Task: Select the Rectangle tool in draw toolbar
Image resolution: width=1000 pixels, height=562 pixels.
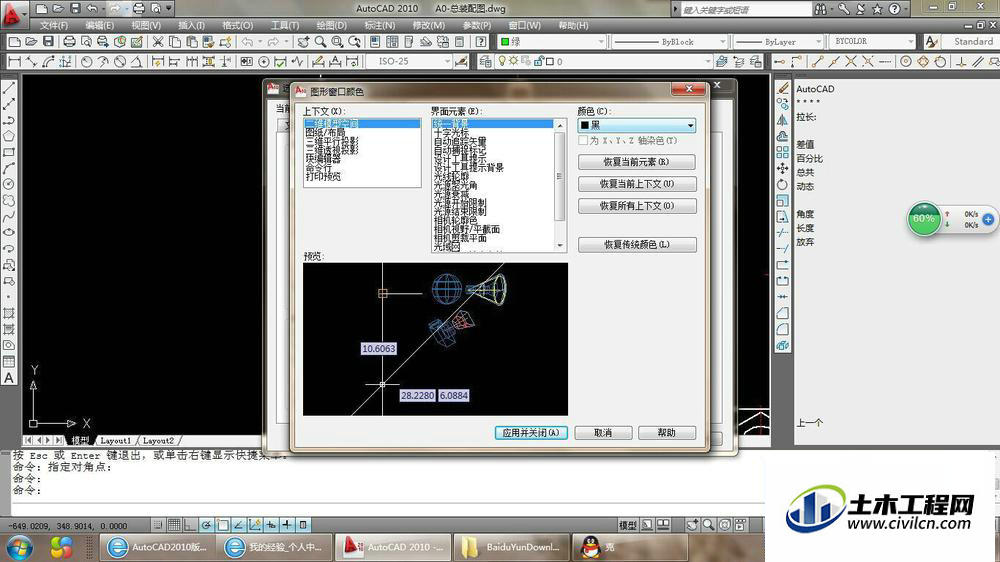Action: point(9,152)
